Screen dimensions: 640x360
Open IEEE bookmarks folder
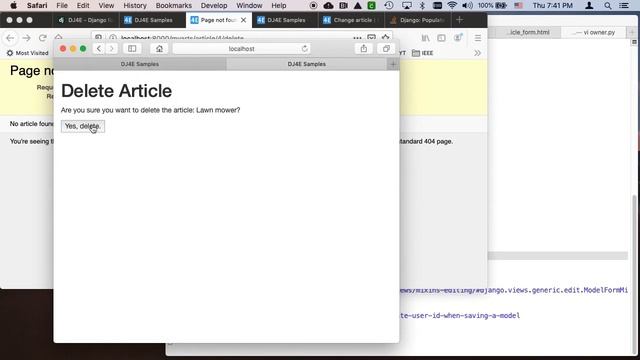pyautogui.click(x=422, y=53)
